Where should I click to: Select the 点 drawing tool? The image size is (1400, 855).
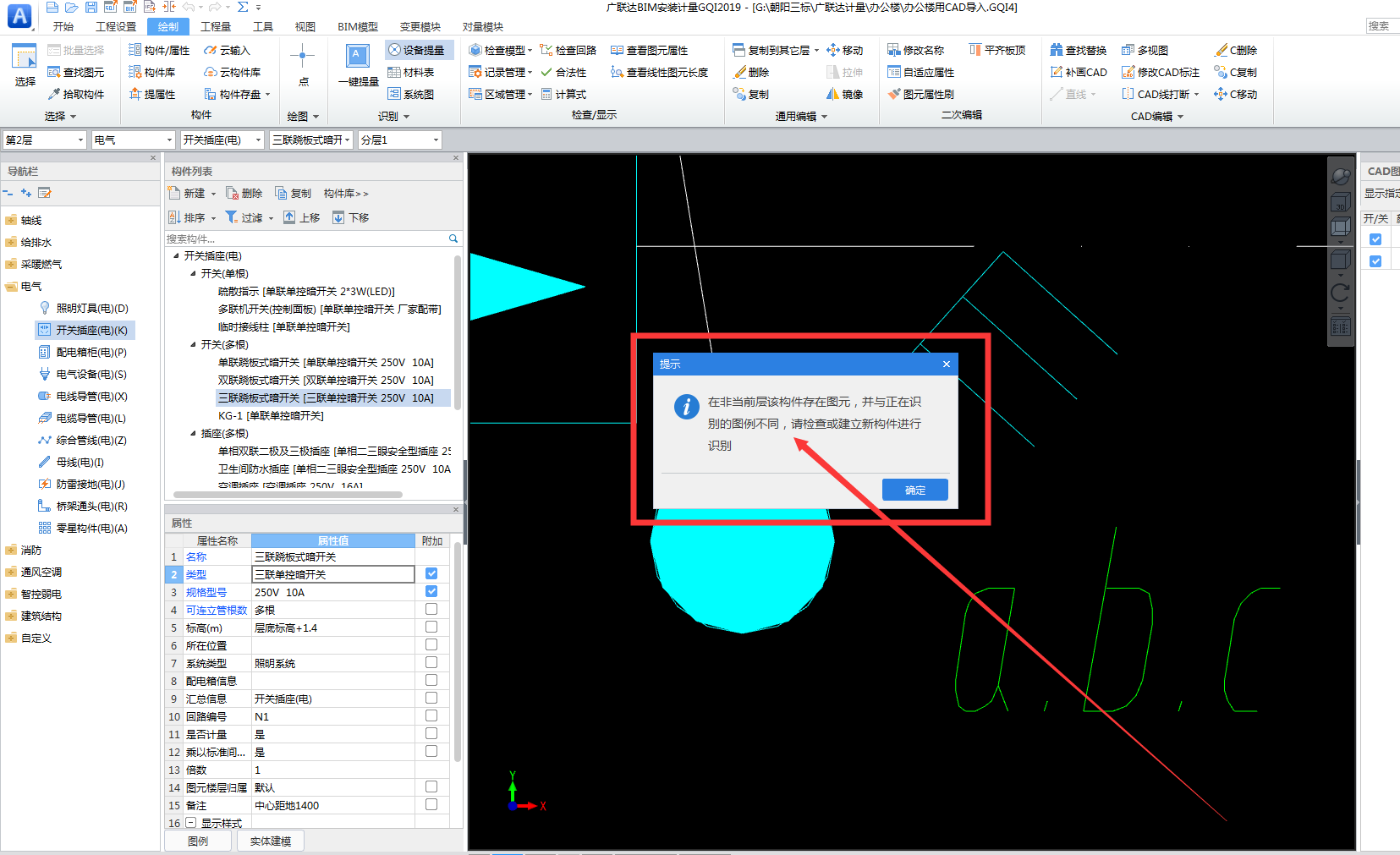pos(303,66)
